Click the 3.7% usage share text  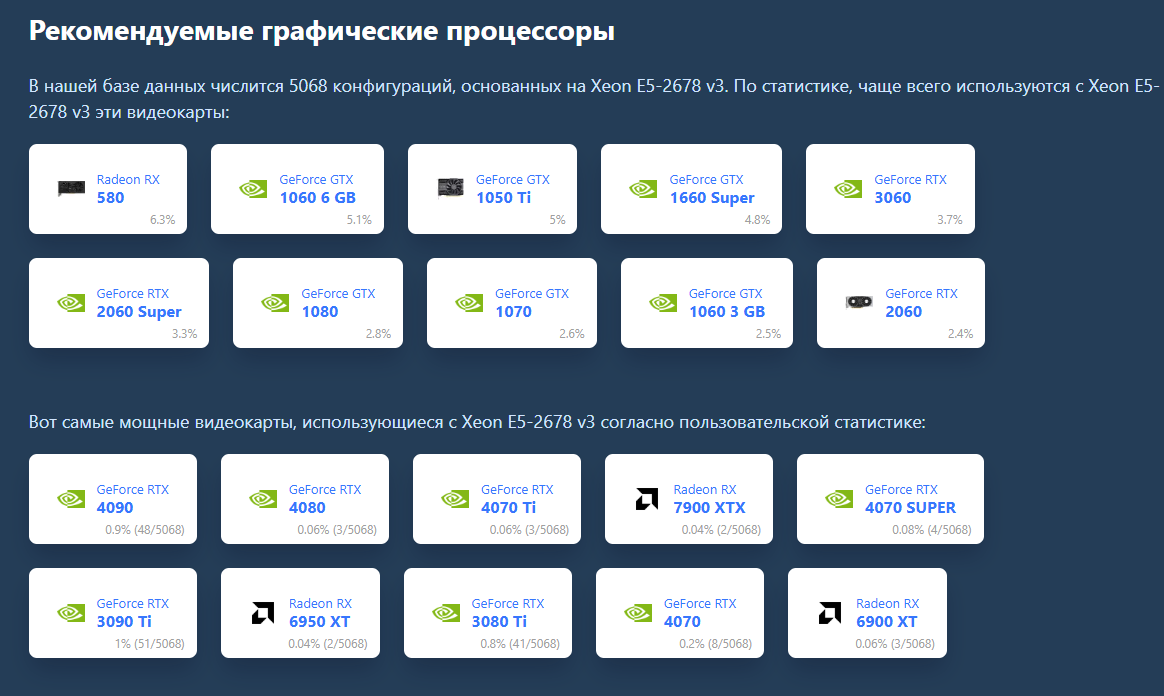[x=949, y=220]
